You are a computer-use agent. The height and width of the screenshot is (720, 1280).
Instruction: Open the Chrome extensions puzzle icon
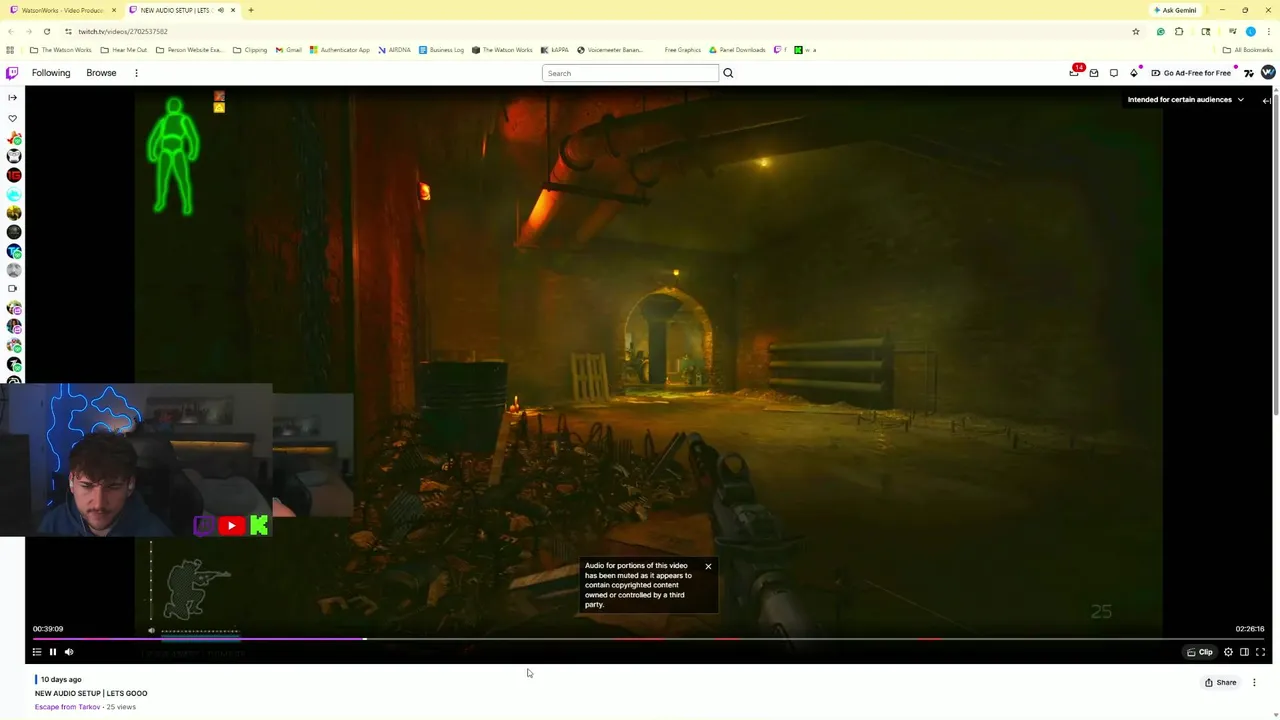(x=1179, y=31)
